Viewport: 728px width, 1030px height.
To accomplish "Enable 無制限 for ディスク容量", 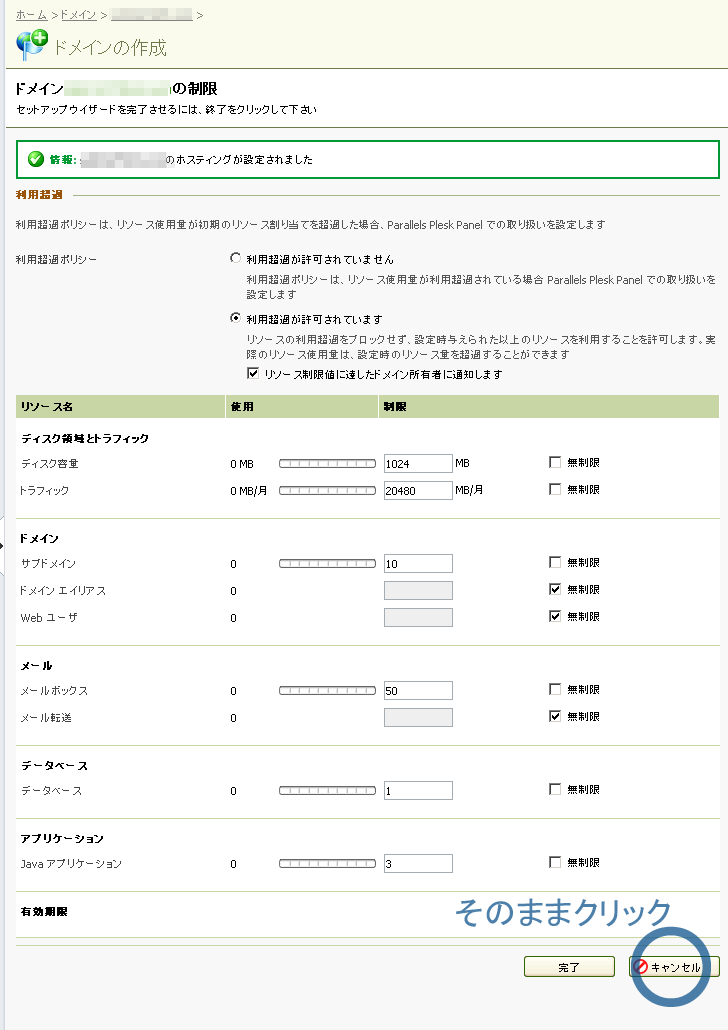I will pyautogui.click(x=555, y=462).
